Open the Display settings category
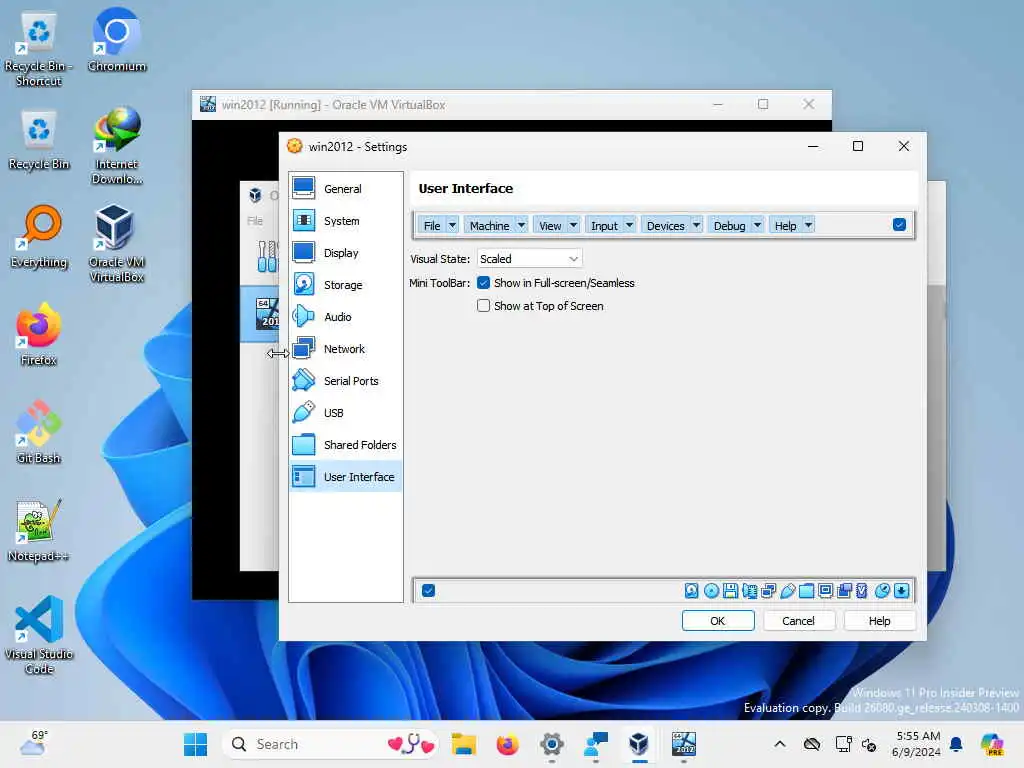Viewport: 1024px width, 768px height. pos(345,253)
